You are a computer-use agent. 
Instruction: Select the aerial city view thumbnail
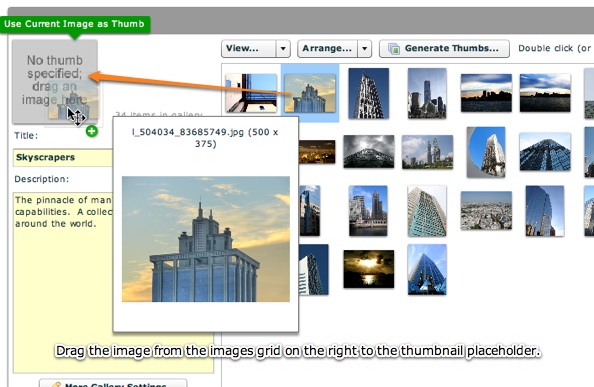point(486,211)
